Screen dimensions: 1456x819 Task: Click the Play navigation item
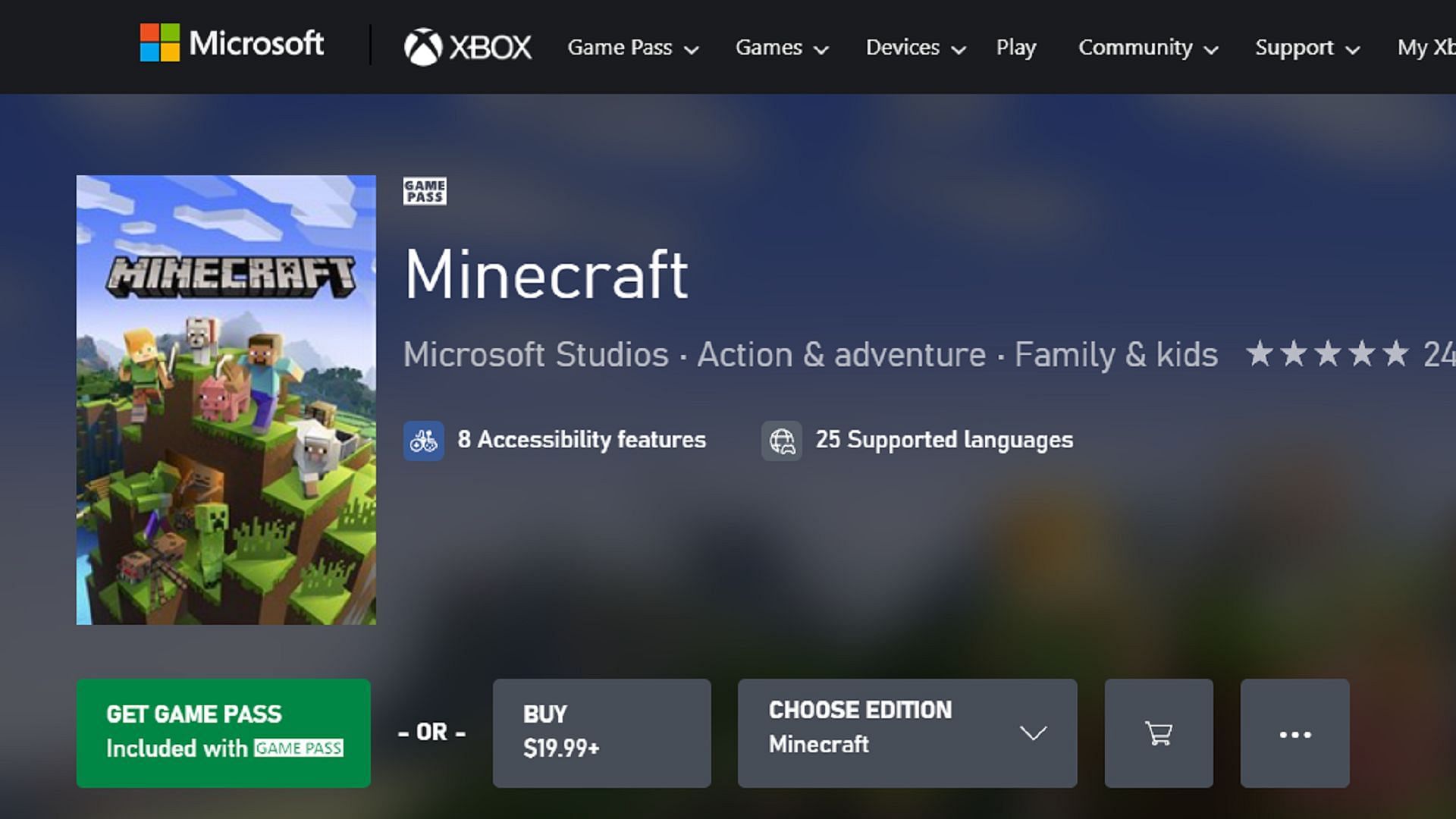[1016, 47]
